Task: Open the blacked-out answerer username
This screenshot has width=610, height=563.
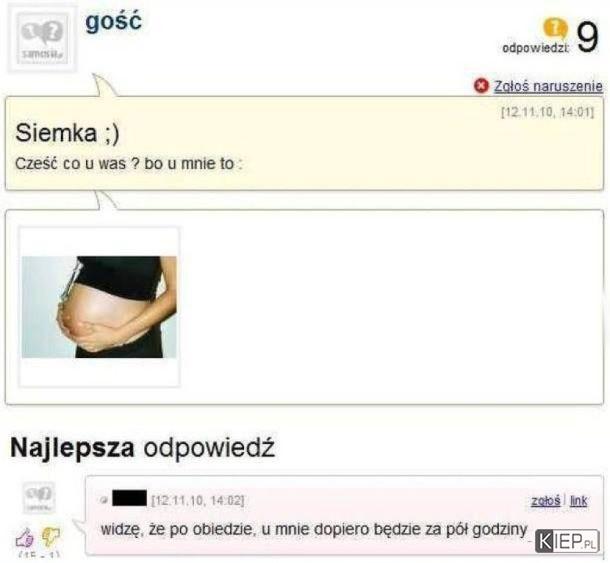Action: 130,498
